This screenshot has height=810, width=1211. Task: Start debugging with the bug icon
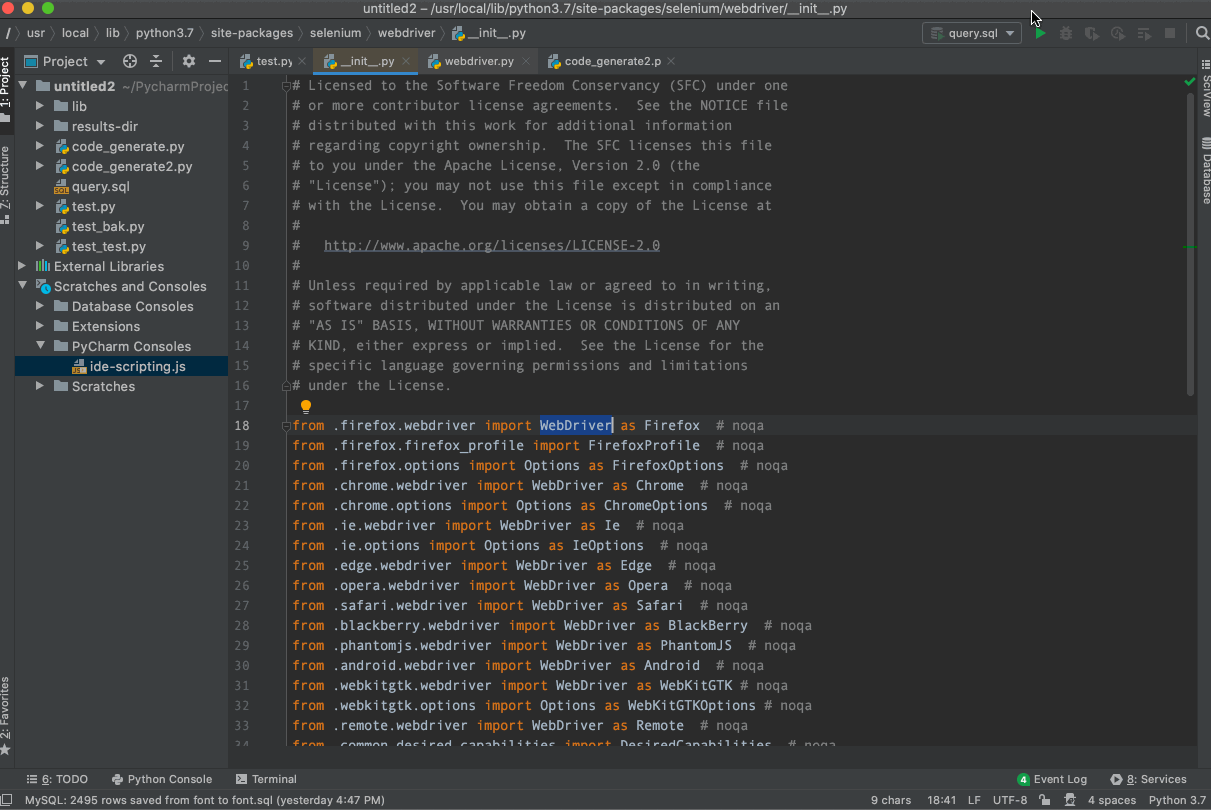point(1066,33)
